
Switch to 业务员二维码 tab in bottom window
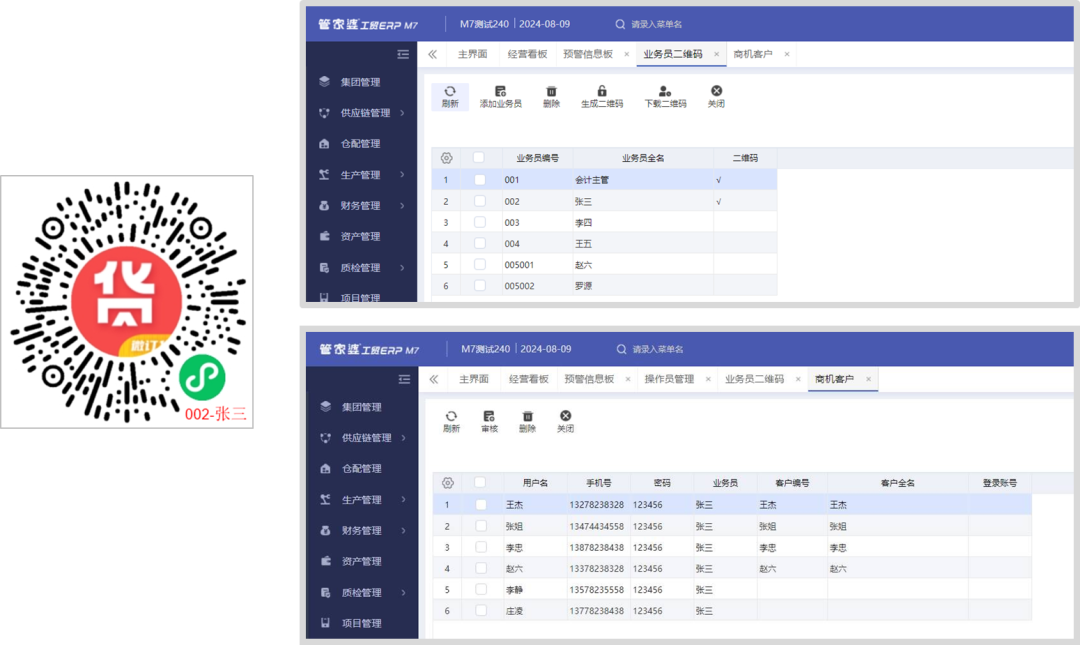click(754, 379)
